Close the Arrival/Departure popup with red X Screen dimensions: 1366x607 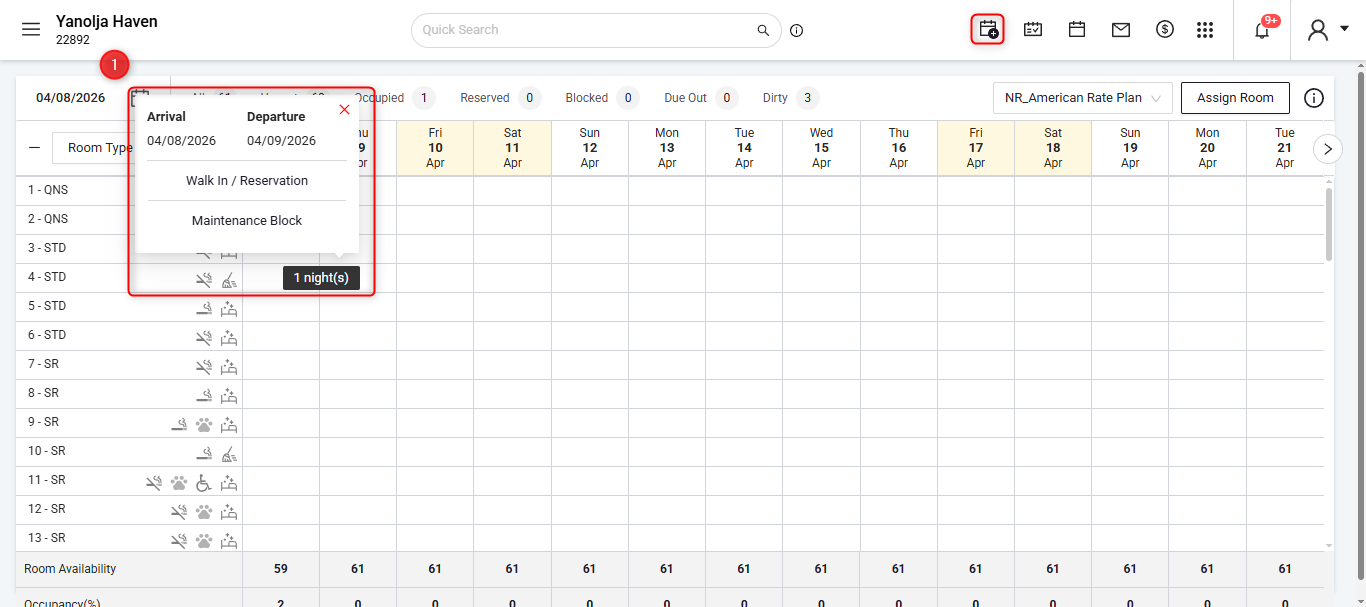point(345,110)
